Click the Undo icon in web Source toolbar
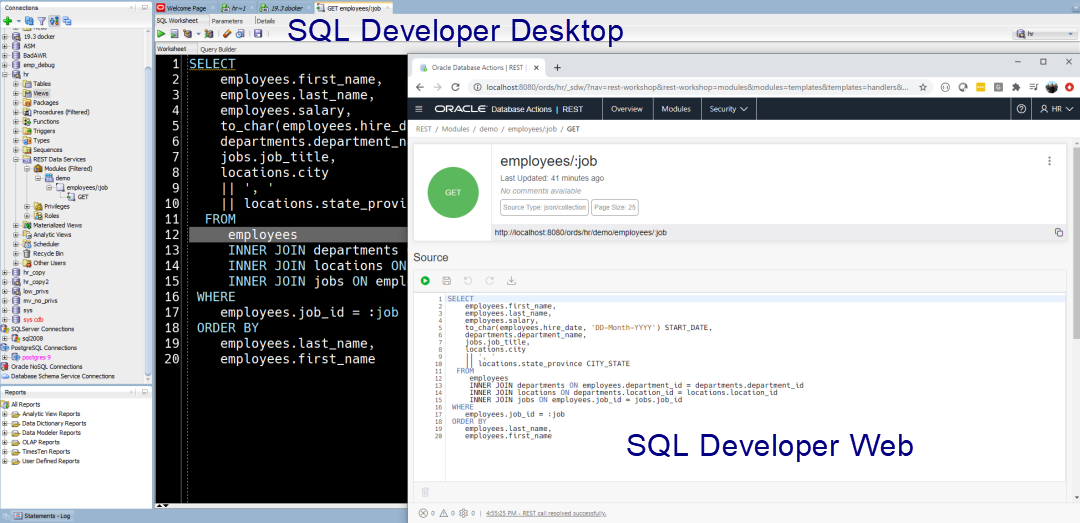 468,280
